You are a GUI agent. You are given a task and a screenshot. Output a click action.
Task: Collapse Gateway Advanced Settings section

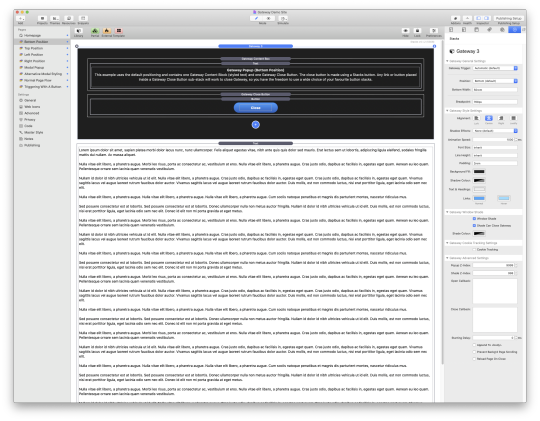click(x=447, y=258)
